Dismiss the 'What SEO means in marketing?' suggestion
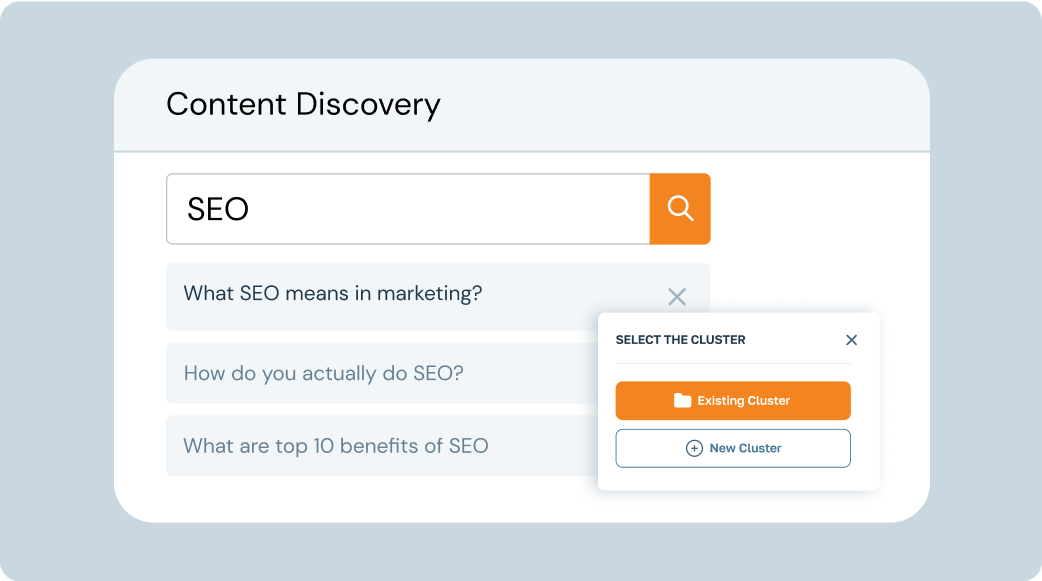This screenshot has width=1042, height=581. (677, 296)
